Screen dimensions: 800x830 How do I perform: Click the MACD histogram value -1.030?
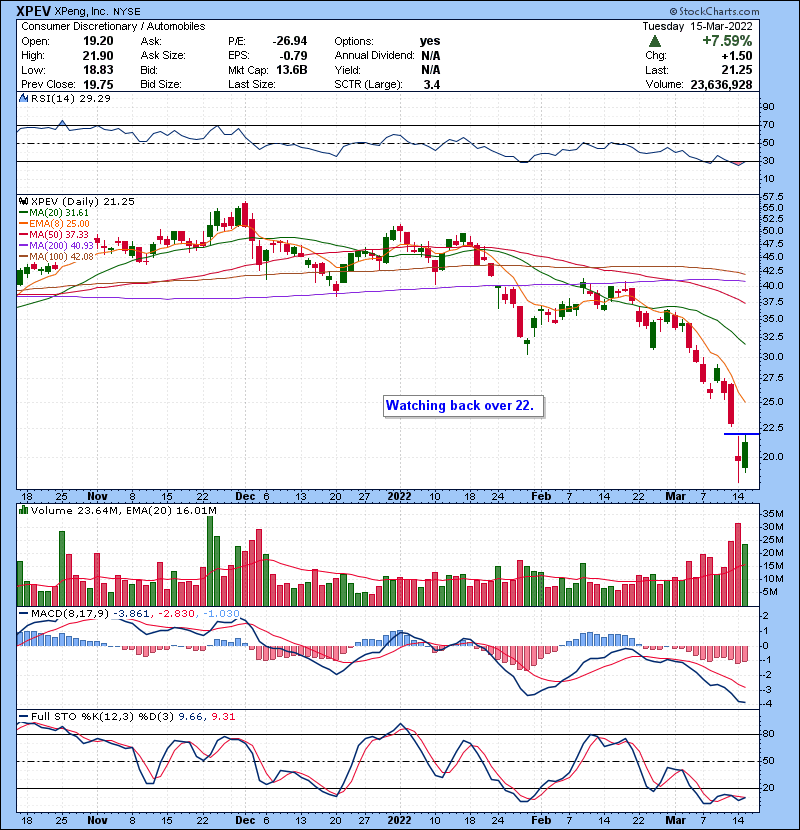pos(221,614)
